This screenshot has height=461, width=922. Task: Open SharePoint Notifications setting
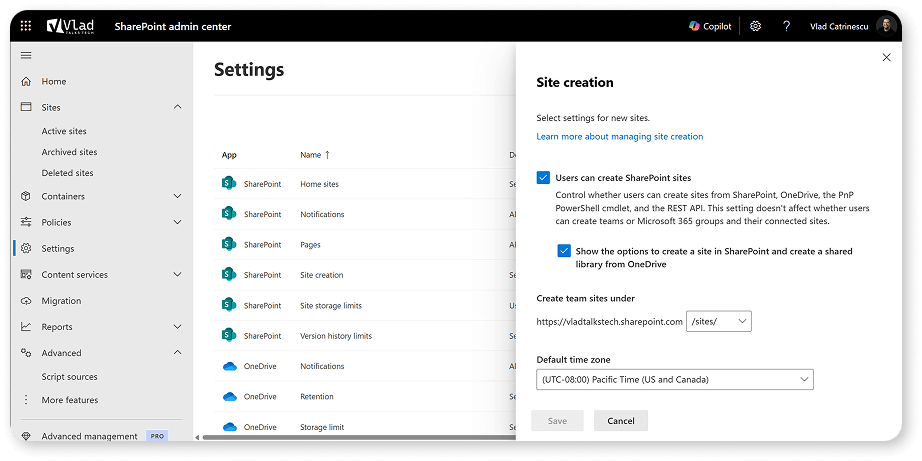click(322, 214)
